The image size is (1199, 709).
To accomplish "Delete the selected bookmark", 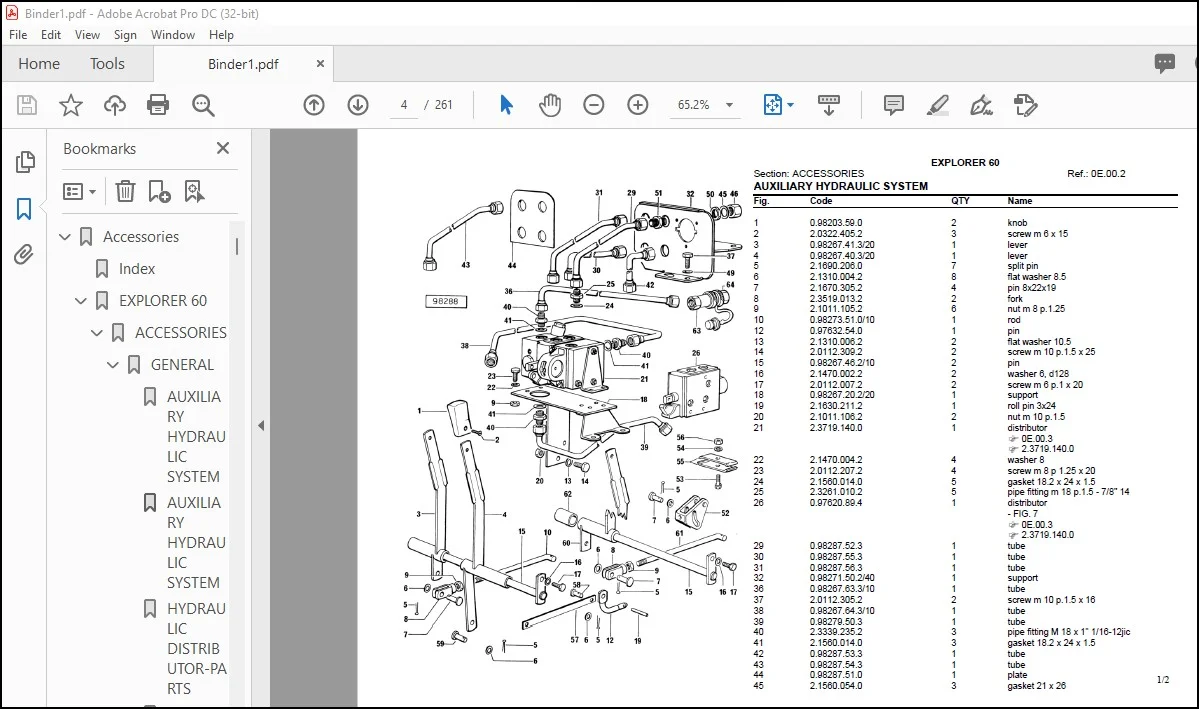I will click(125, 191).
